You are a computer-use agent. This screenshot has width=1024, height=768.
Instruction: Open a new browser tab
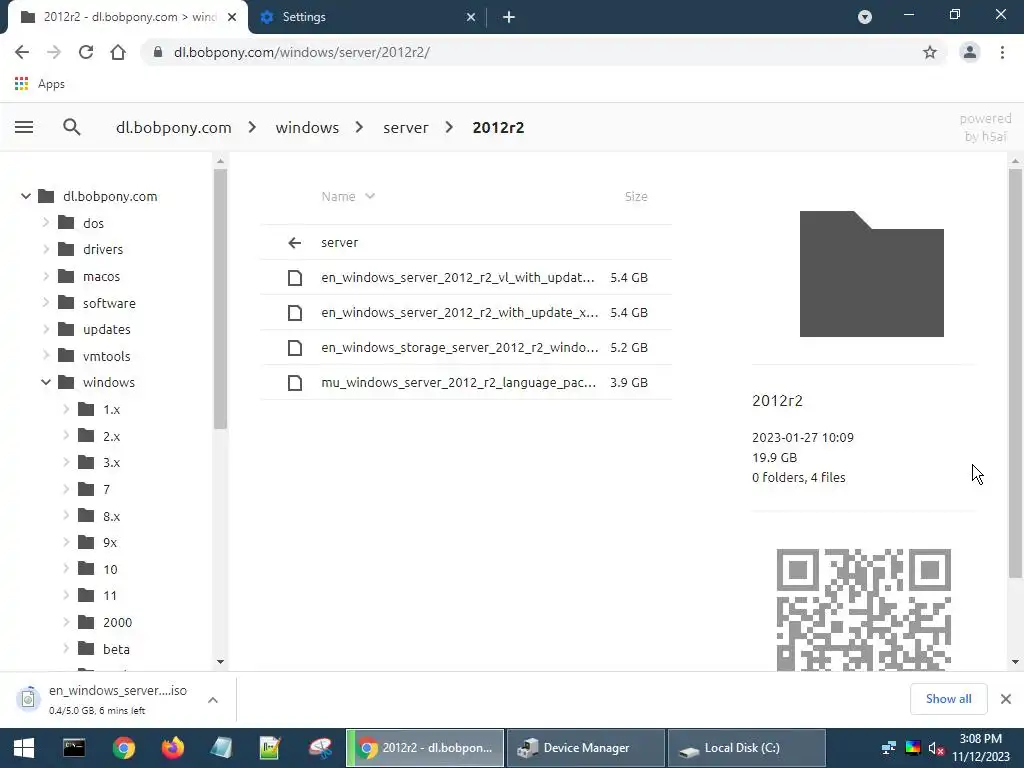(x=509, y=17)
